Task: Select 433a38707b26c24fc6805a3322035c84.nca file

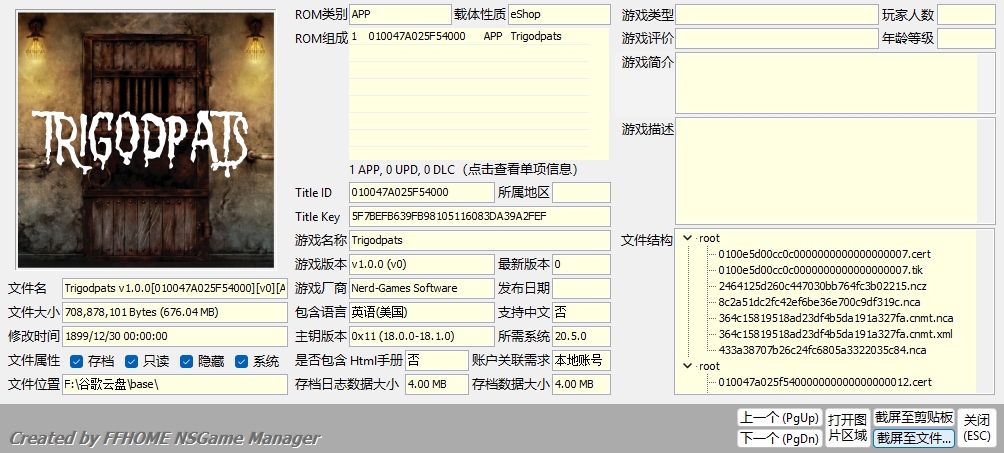Action: pyautogui.click(x=822, y=350)
